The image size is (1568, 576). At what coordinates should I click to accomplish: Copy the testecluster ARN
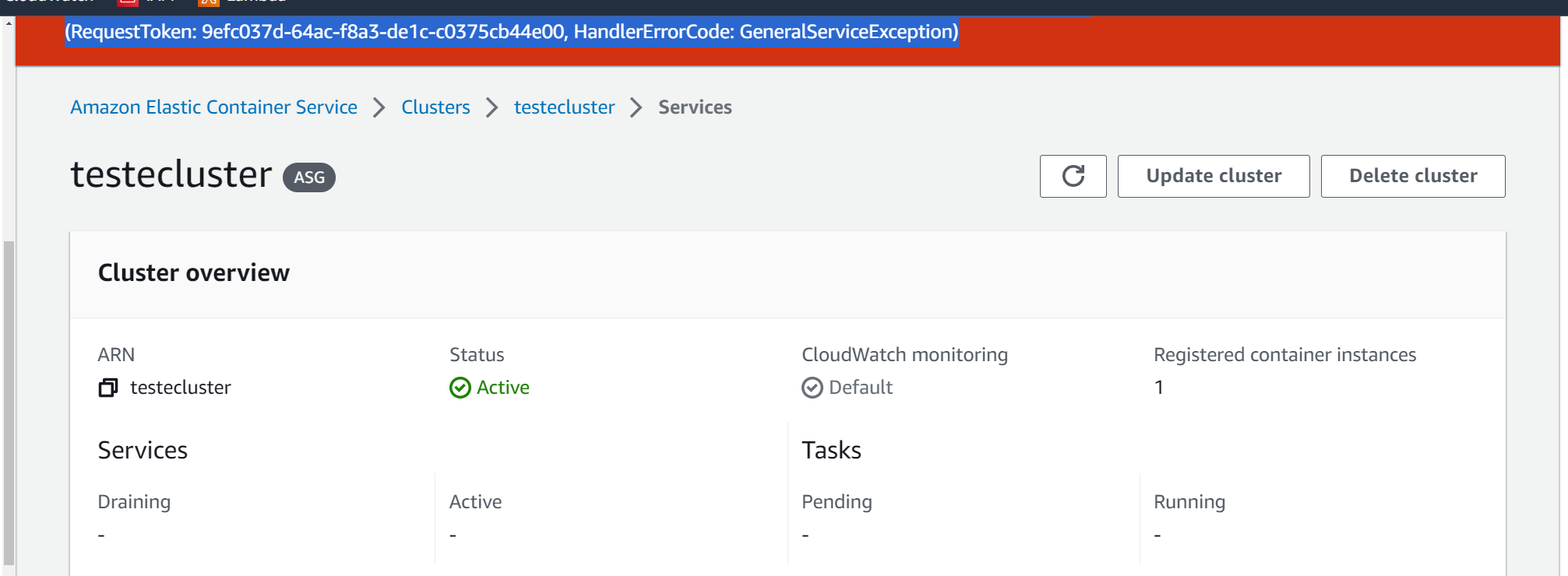pyautogui.click(x=108, y=388)
